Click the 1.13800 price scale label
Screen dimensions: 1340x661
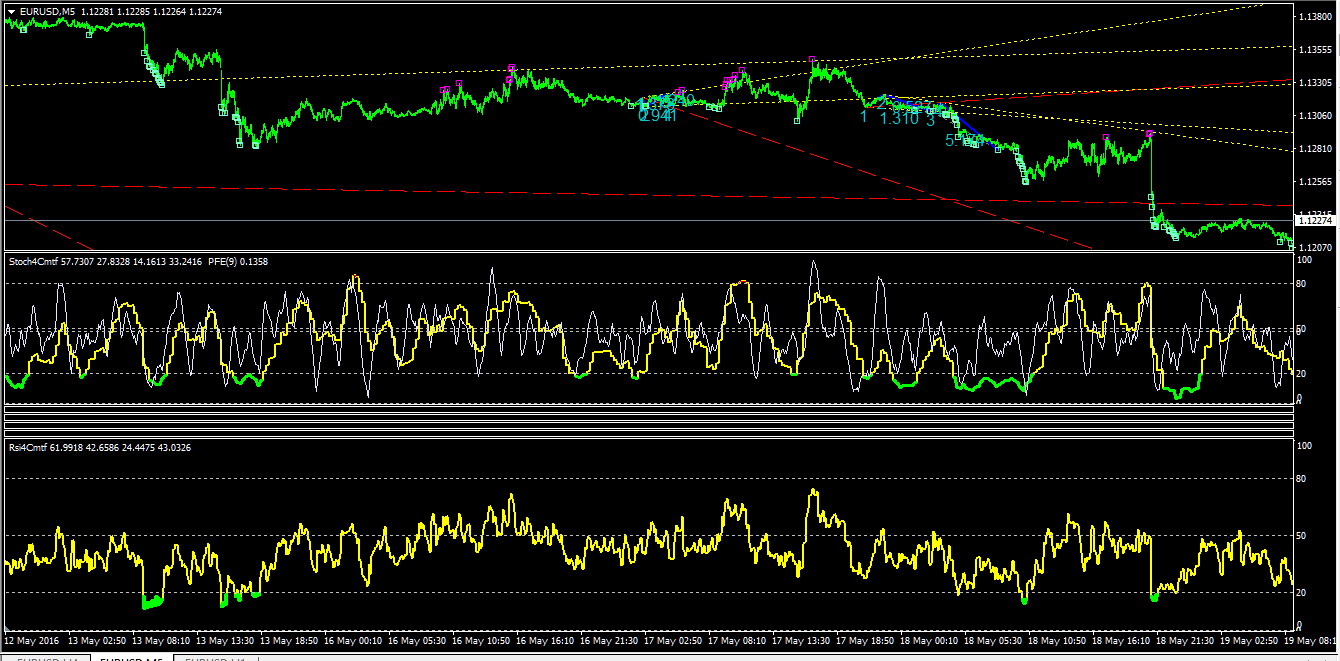[1317, 17]
